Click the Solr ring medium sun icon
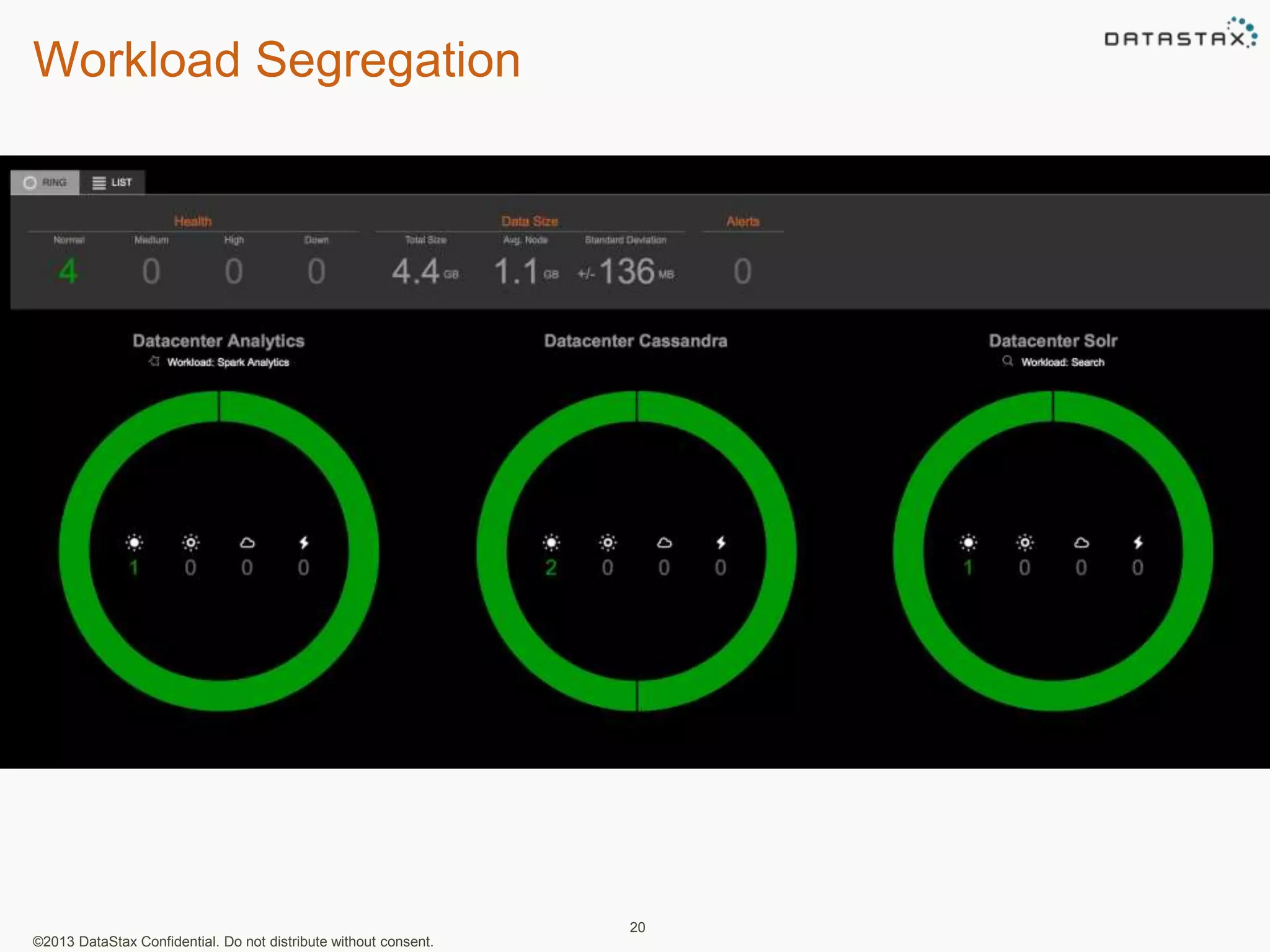 tap(1024, 543)
